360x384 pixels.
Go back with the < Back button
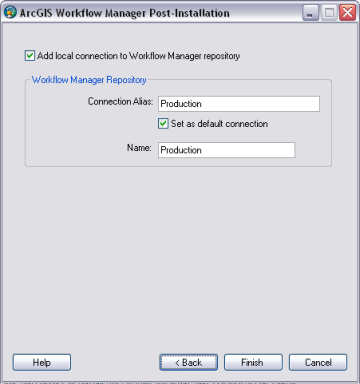tap(188, 362)
